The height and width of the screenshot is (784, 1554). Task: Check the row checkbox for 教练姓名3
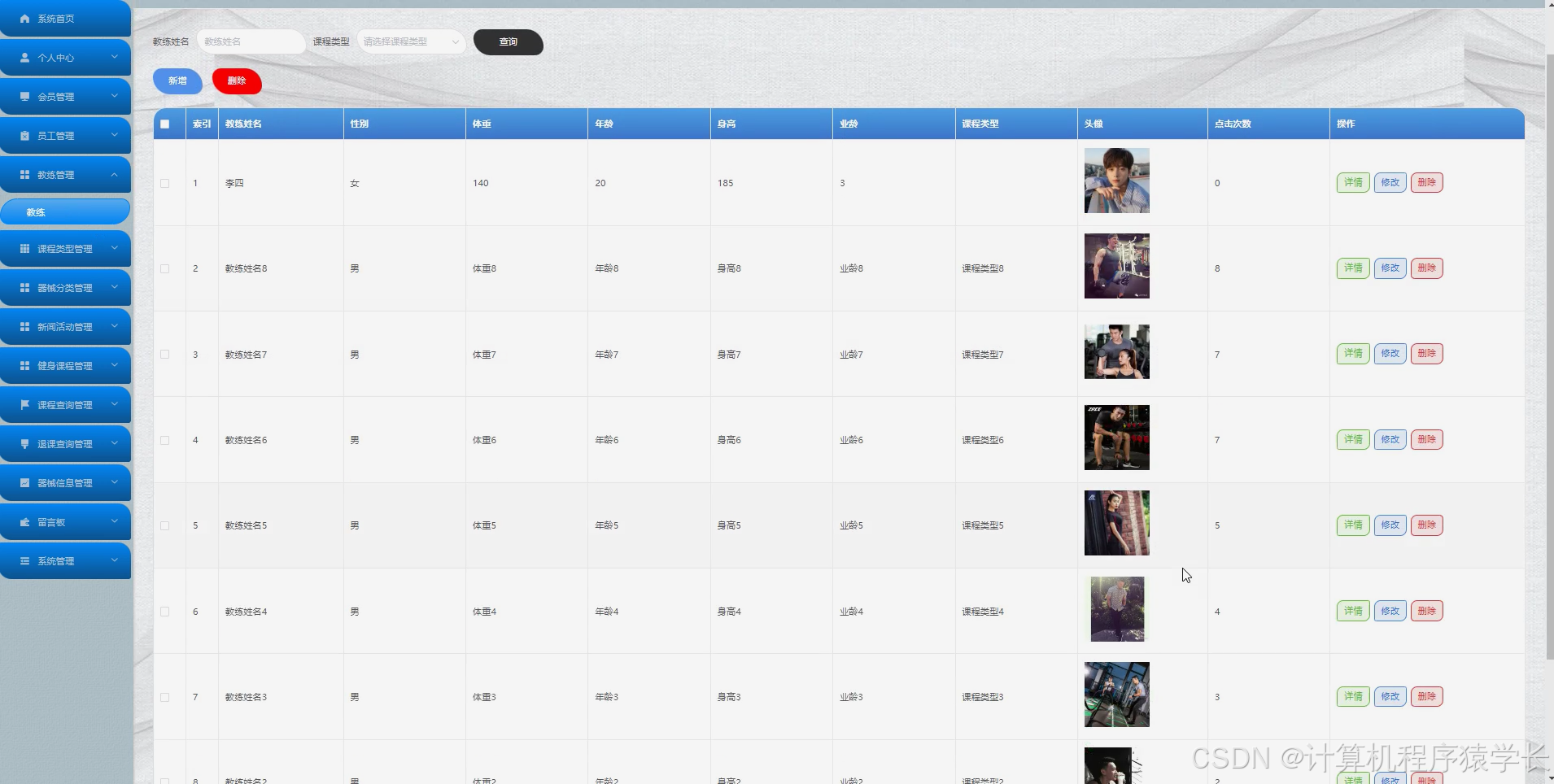165,697
